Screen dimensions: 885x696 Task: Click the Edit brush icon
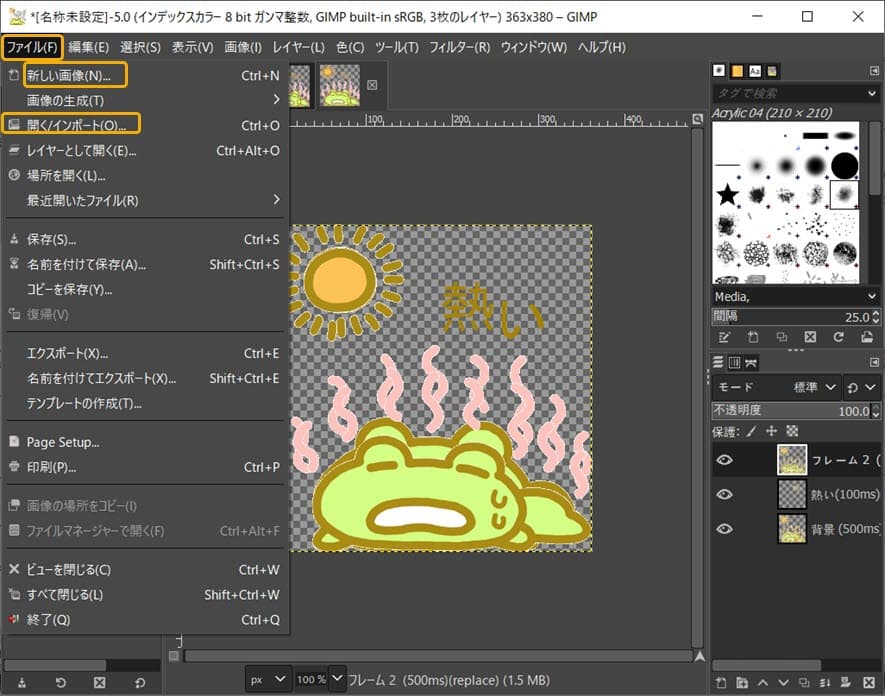point(723,338)
